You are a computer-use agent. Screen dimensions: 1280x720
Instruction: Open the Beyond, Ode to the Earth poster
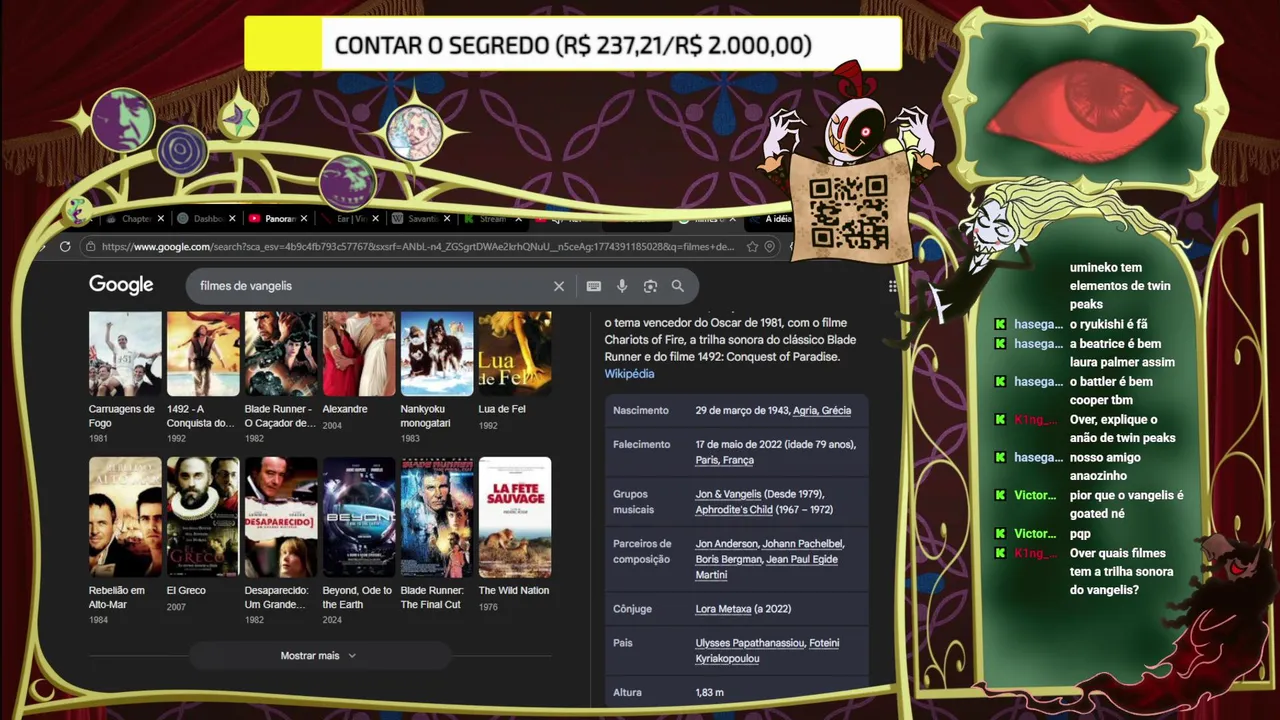(359, 517)
